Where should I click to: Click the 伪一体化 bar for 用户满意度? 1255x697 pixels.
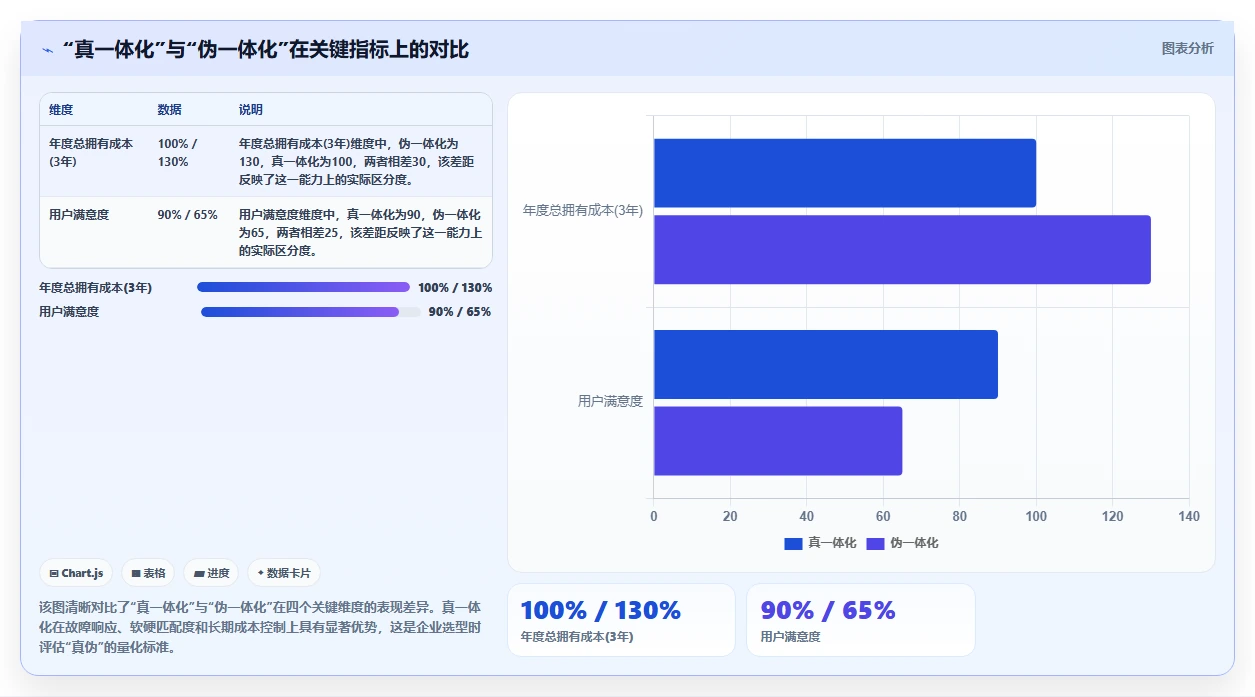[778, 441]
